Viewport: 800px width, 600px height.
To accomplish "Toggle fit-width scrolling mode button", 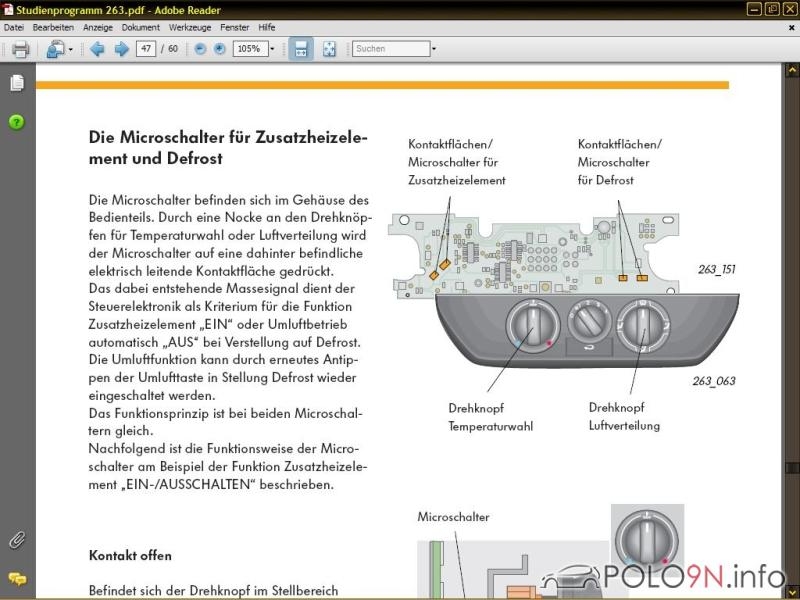I will point(300,49).
